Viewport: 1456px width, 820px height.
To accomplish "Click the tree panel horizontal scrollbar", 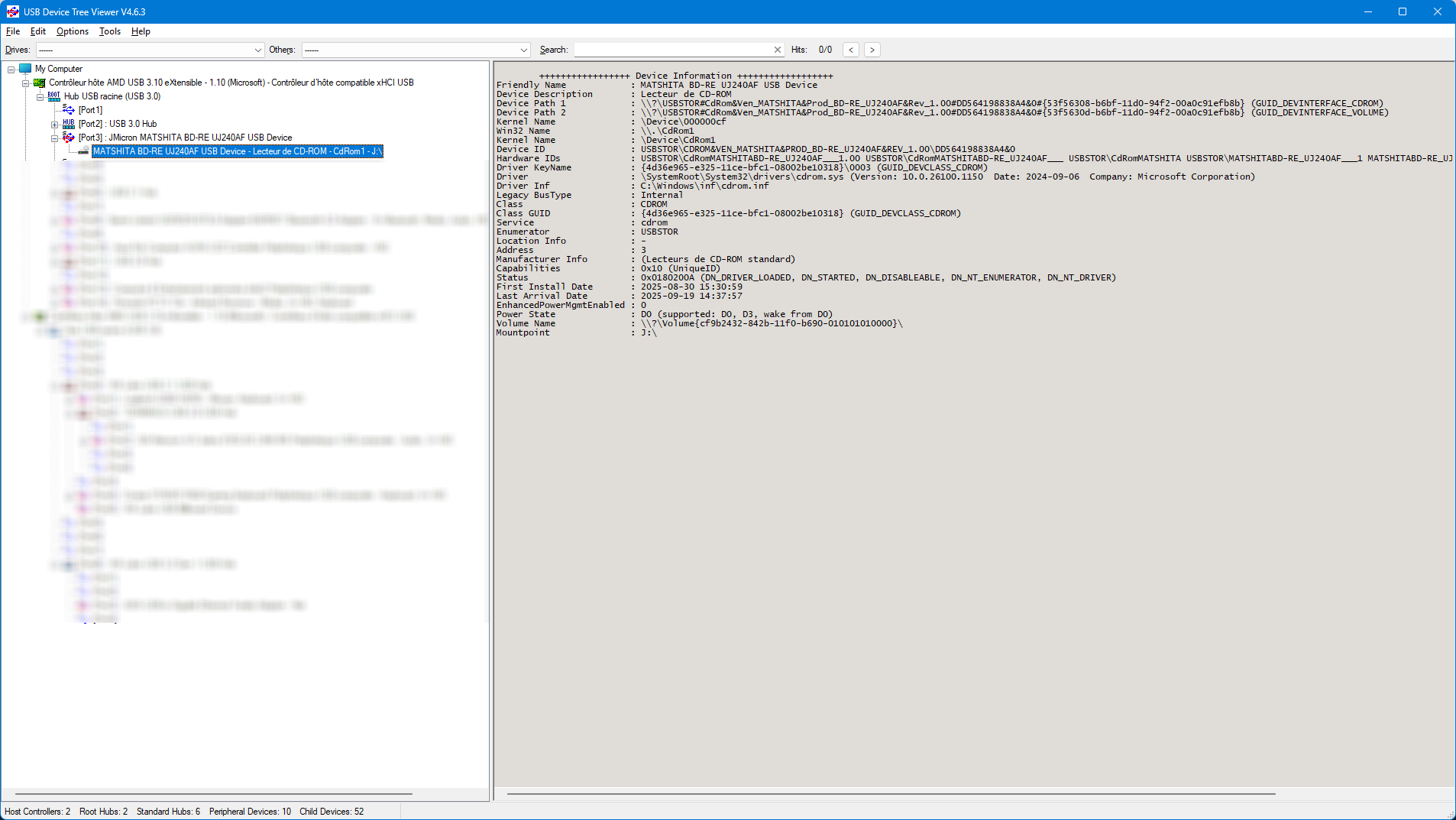I will (214, 794).
